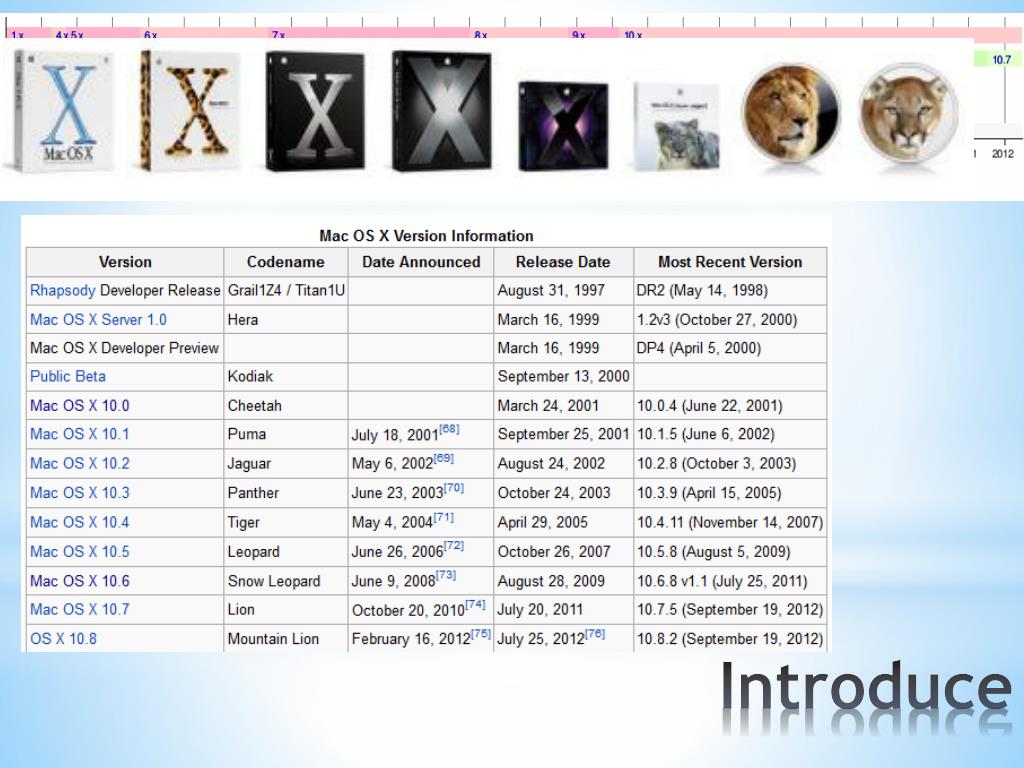The width and height of the screenshot is (1024, 768).
Task: Click the Codename column header
Action: point(285,262)
